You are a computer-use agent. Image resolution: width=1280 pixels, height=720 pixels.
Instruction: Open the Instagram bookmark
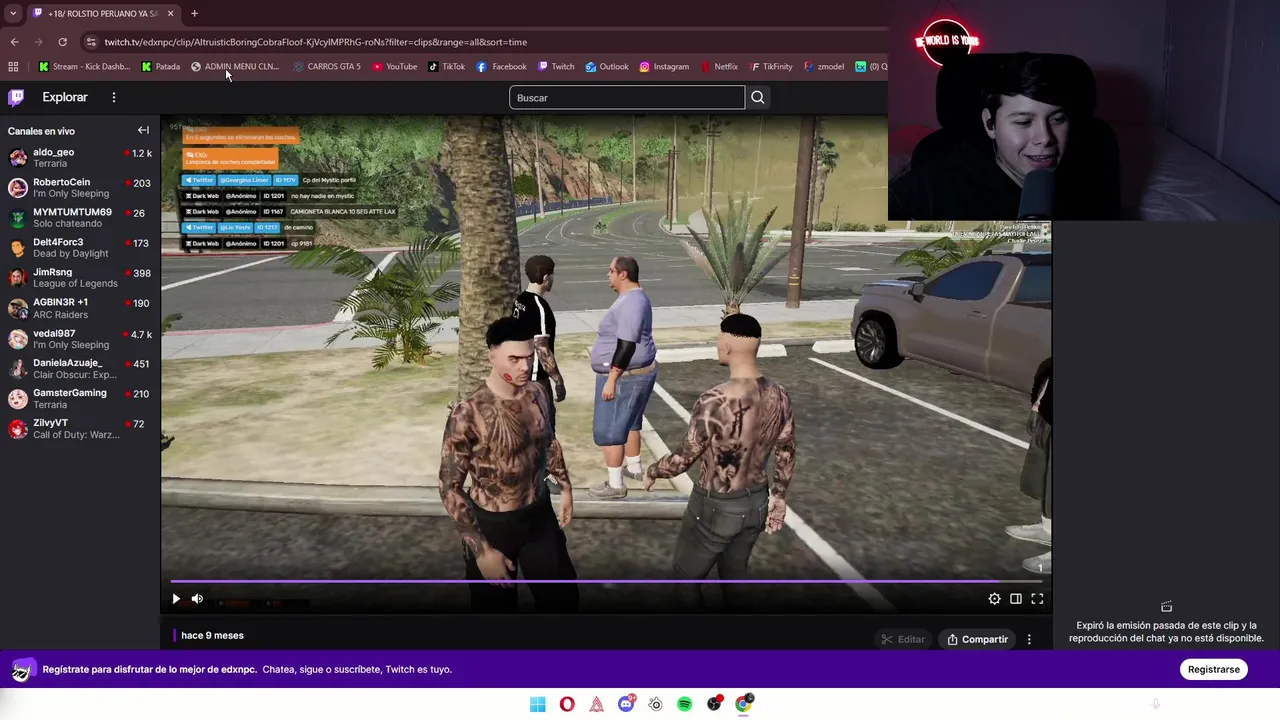click(664, 66)
